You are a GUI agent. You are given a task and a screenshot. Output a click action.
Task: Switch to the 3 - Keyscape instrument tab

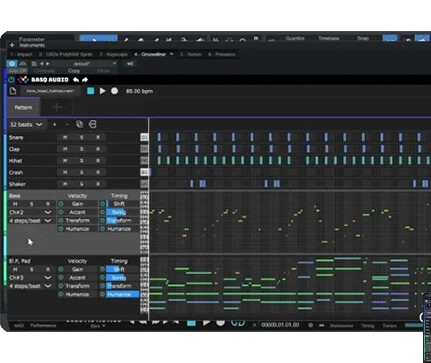click(113, 54)
